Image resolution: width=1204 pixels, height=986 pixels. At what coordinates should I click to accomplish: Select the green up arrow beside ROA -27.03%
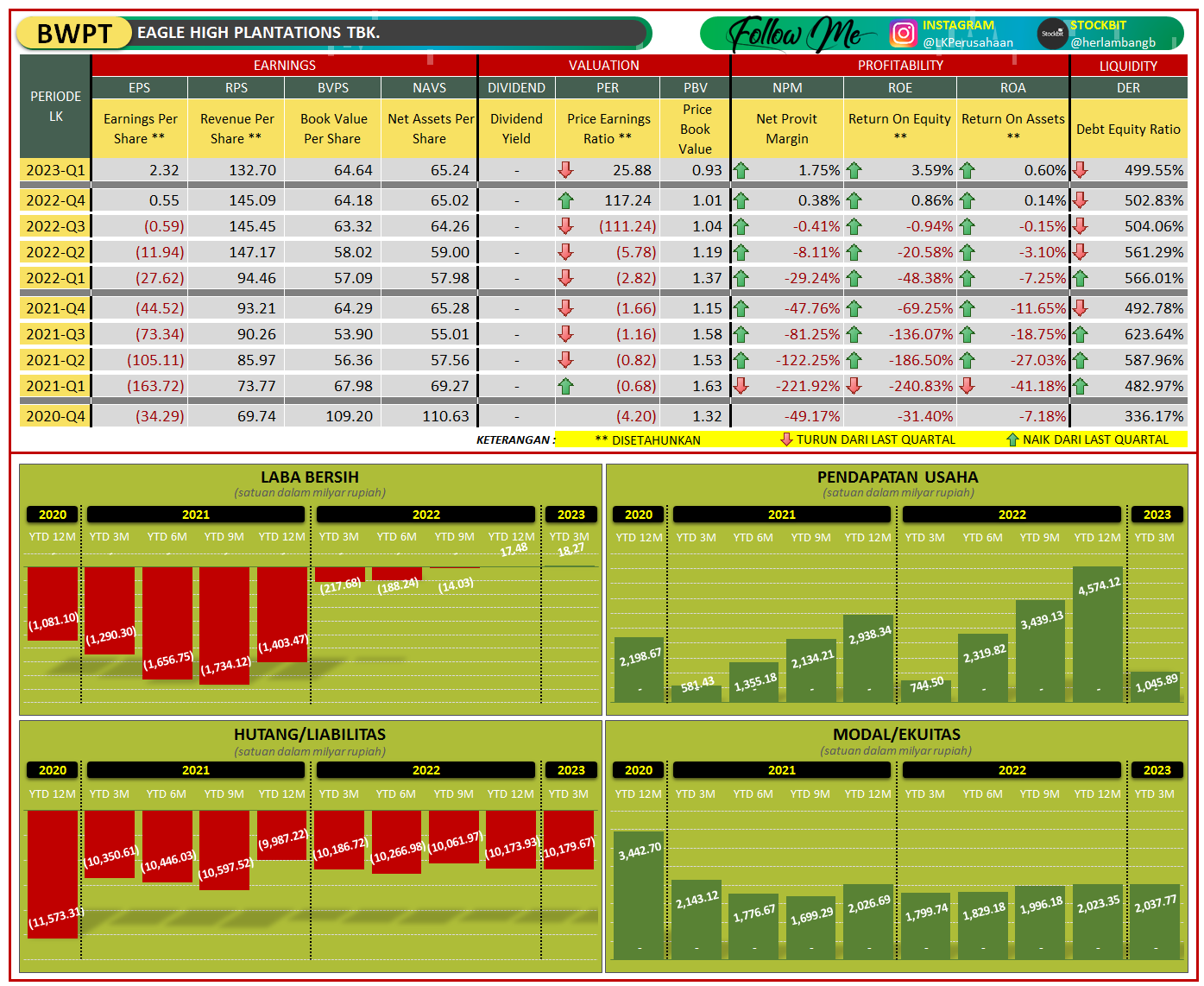click(x=968, y=360)
